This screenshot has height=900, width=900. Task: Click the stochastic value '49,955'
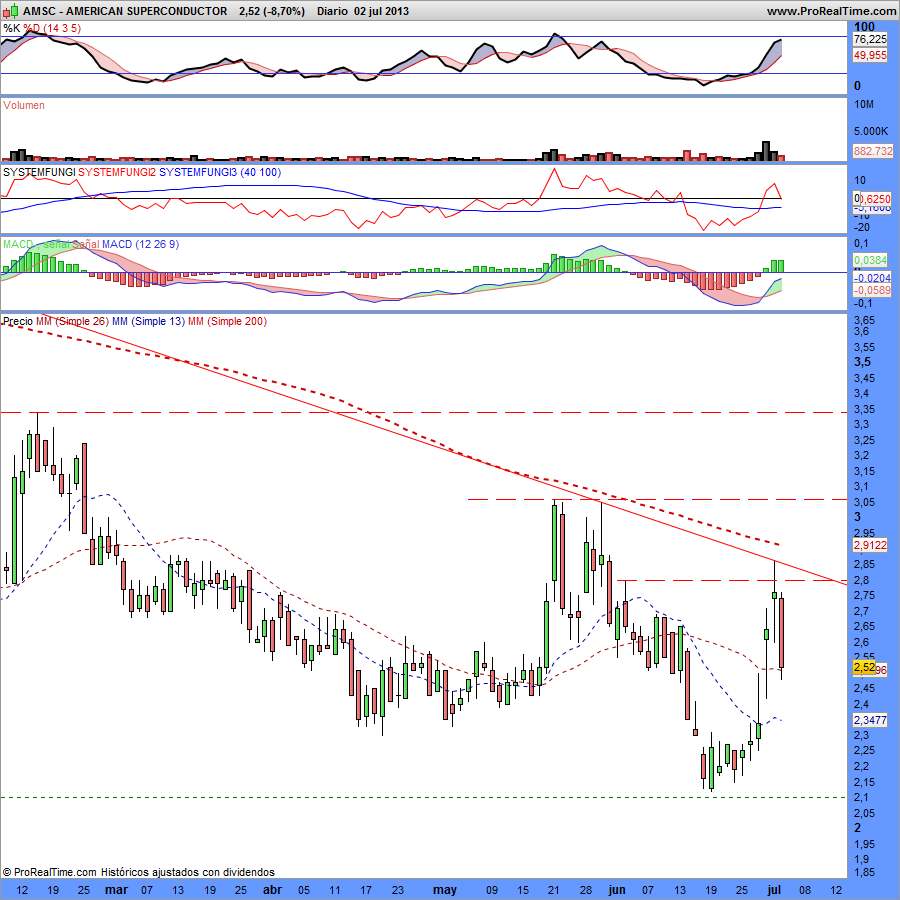tap(870, 55)
